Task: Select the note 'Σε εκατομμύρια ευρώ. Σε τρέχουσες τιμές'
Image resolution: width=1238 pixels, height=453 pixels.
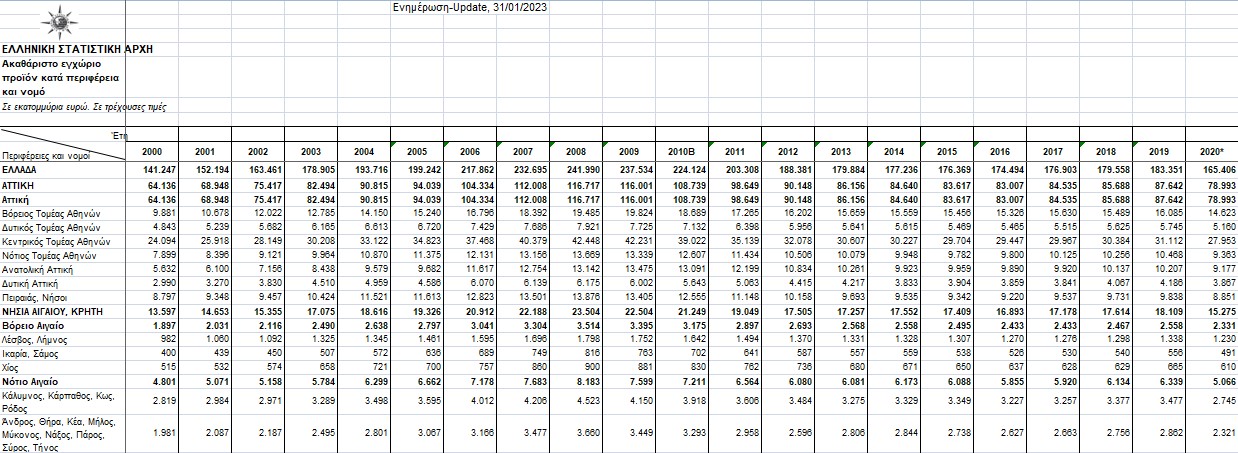Action: pos(83,105)
